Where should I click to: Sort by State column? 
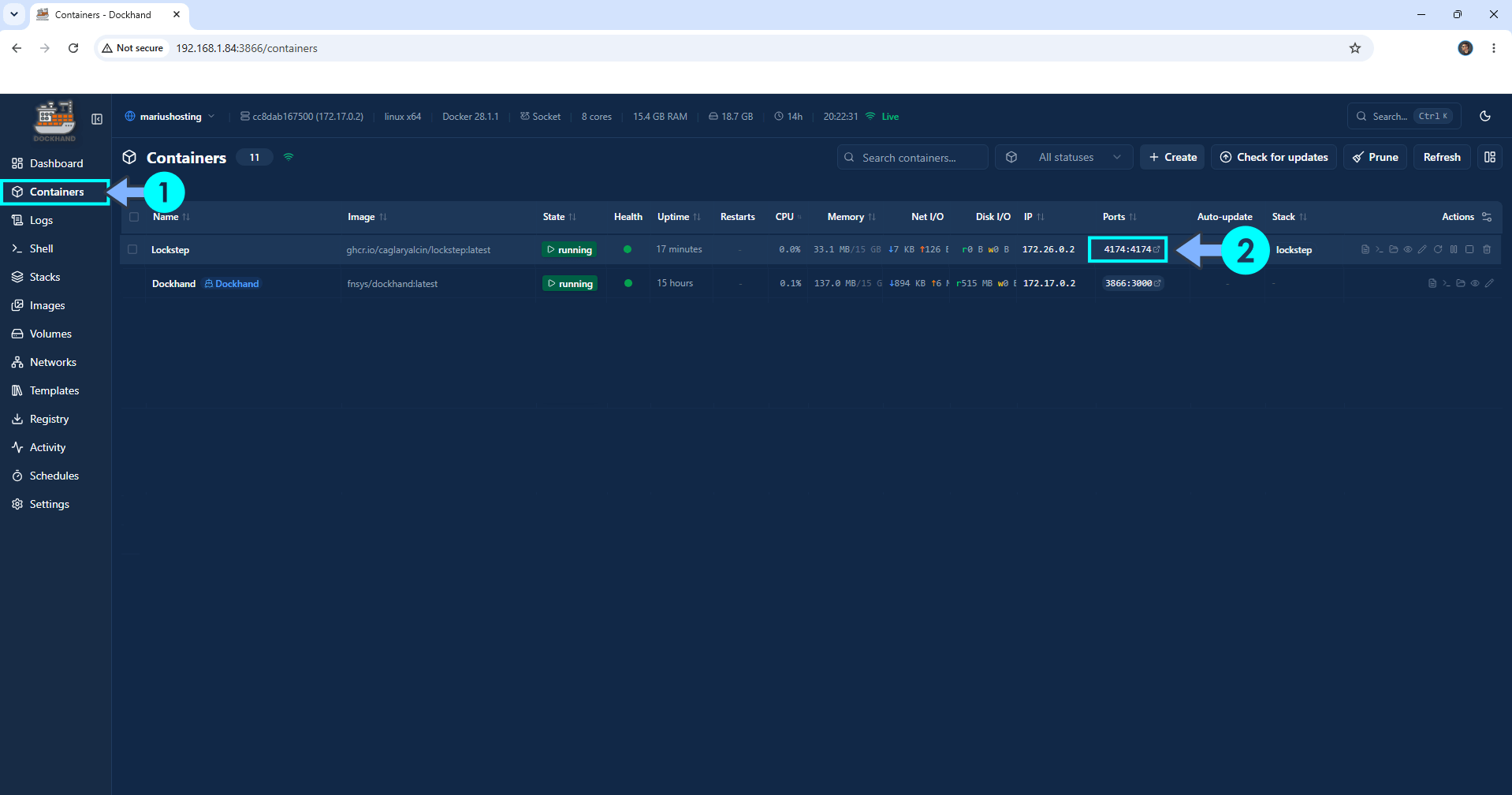pos(559,217)
